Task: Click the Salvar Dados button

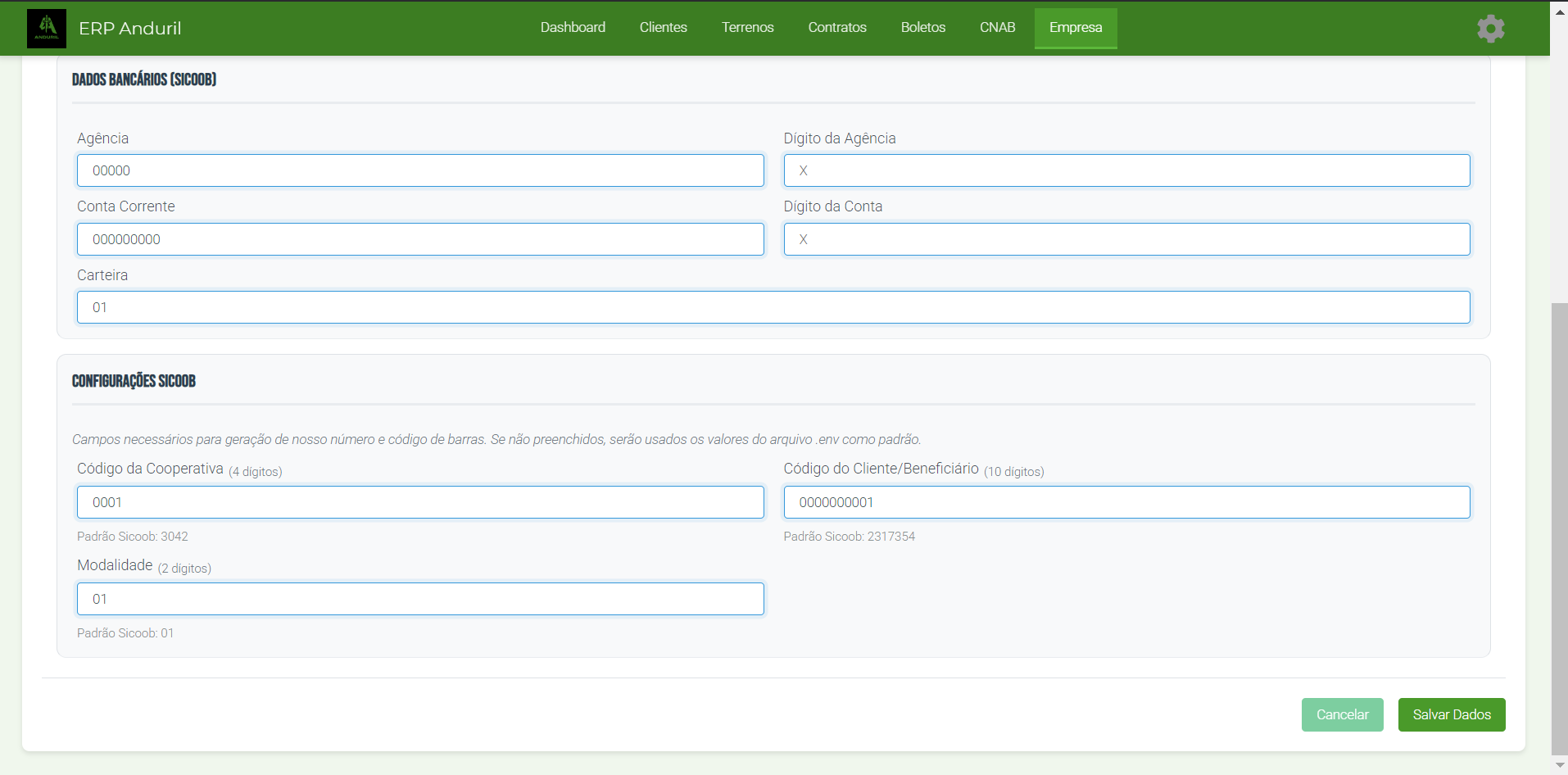Action: point(1451,714)
